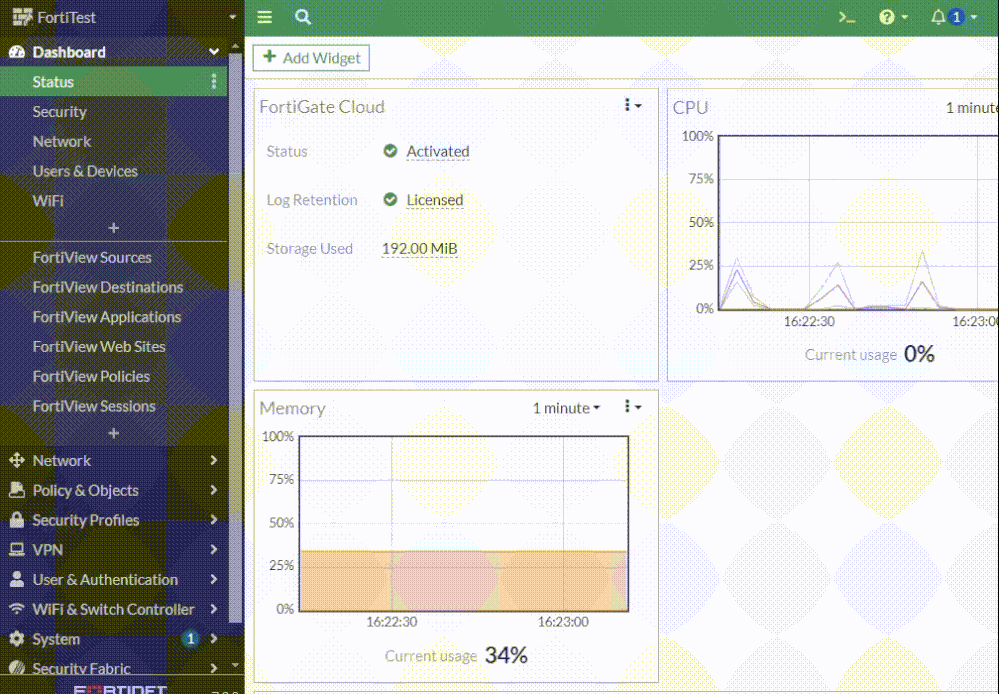Expand the Policy & Objects chevron

(213, 490)
